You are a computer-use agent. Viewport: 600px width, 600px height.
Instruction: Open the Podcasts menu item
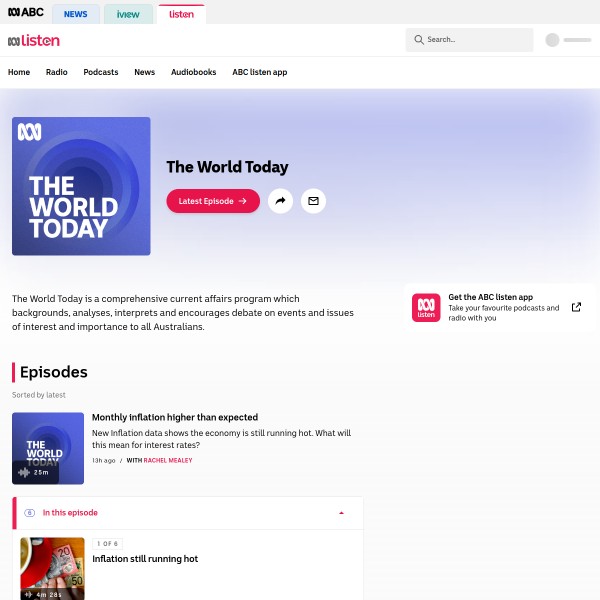pos(101,72)
